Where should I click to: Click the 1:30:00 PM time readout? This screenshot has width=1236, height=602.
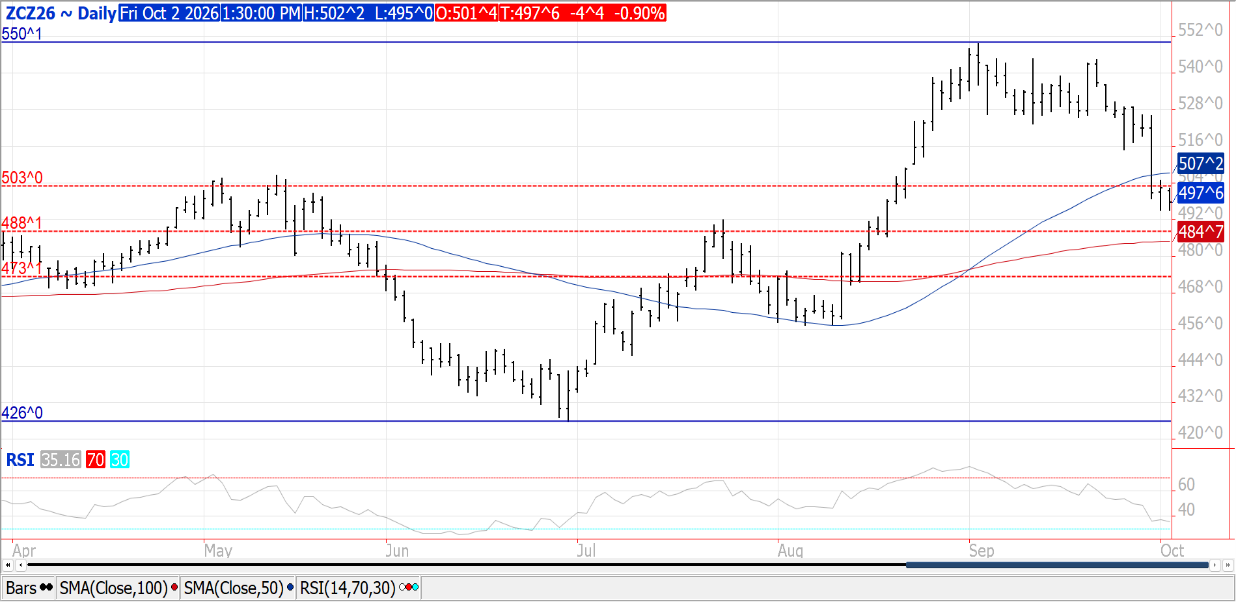click(x=260, y=14)
